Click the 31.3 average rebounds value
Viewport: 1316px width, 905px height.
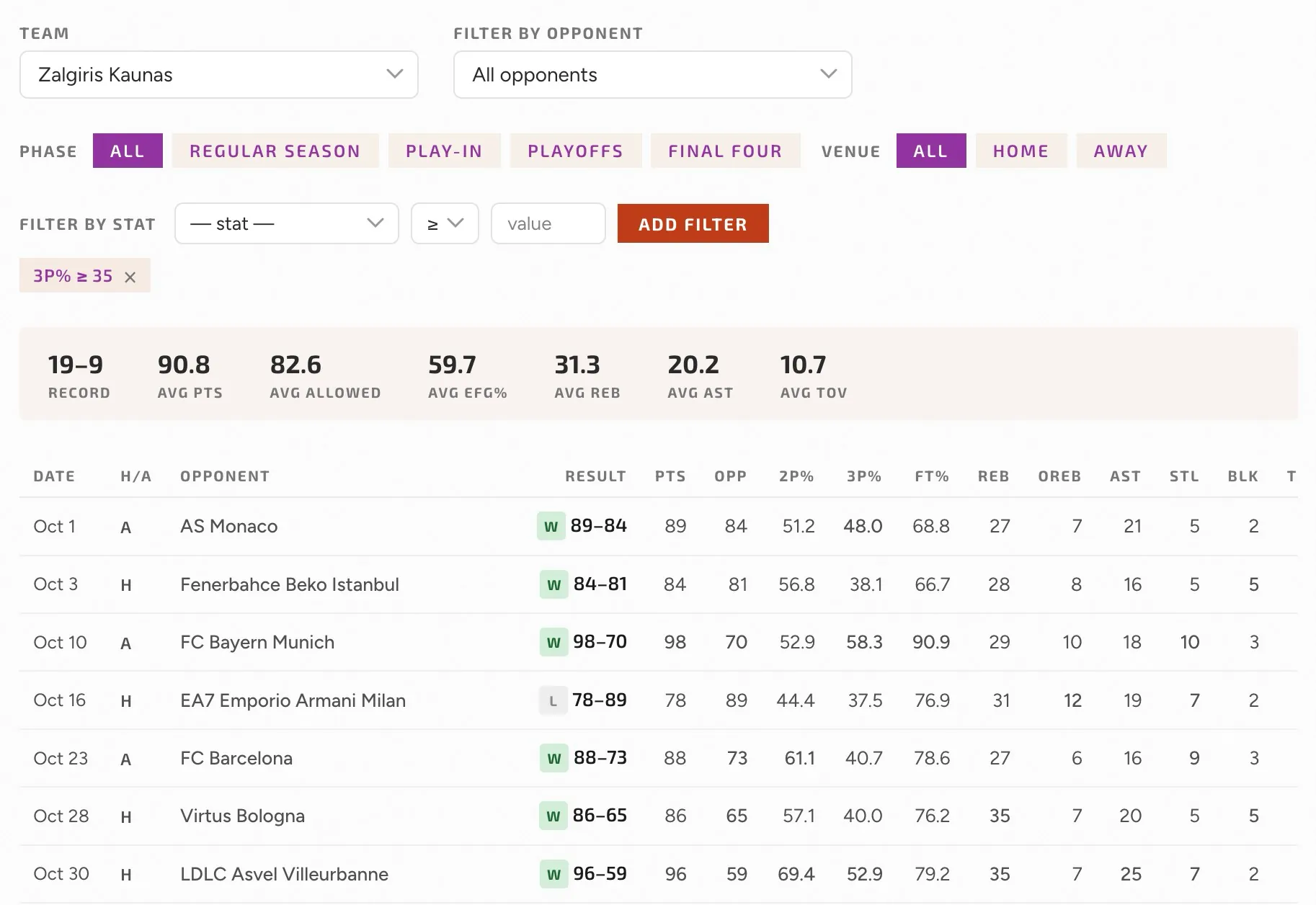coord(577,365)
